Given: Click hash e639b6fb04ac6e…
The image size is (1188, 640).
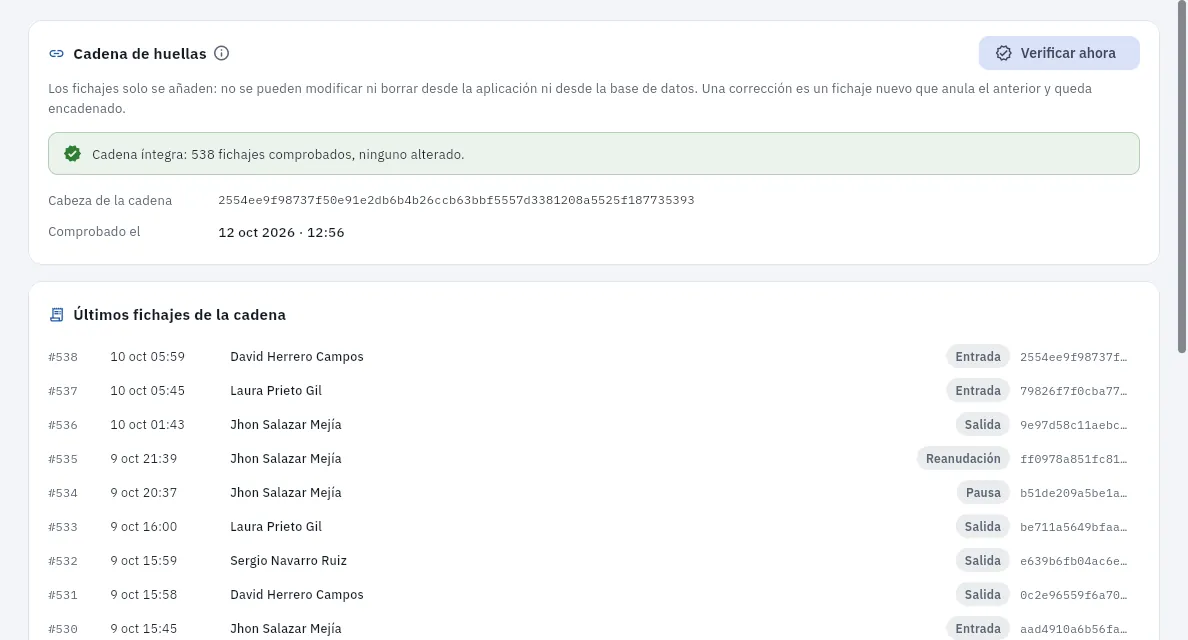Looking at the screenshot, I should click(1073, 561).
